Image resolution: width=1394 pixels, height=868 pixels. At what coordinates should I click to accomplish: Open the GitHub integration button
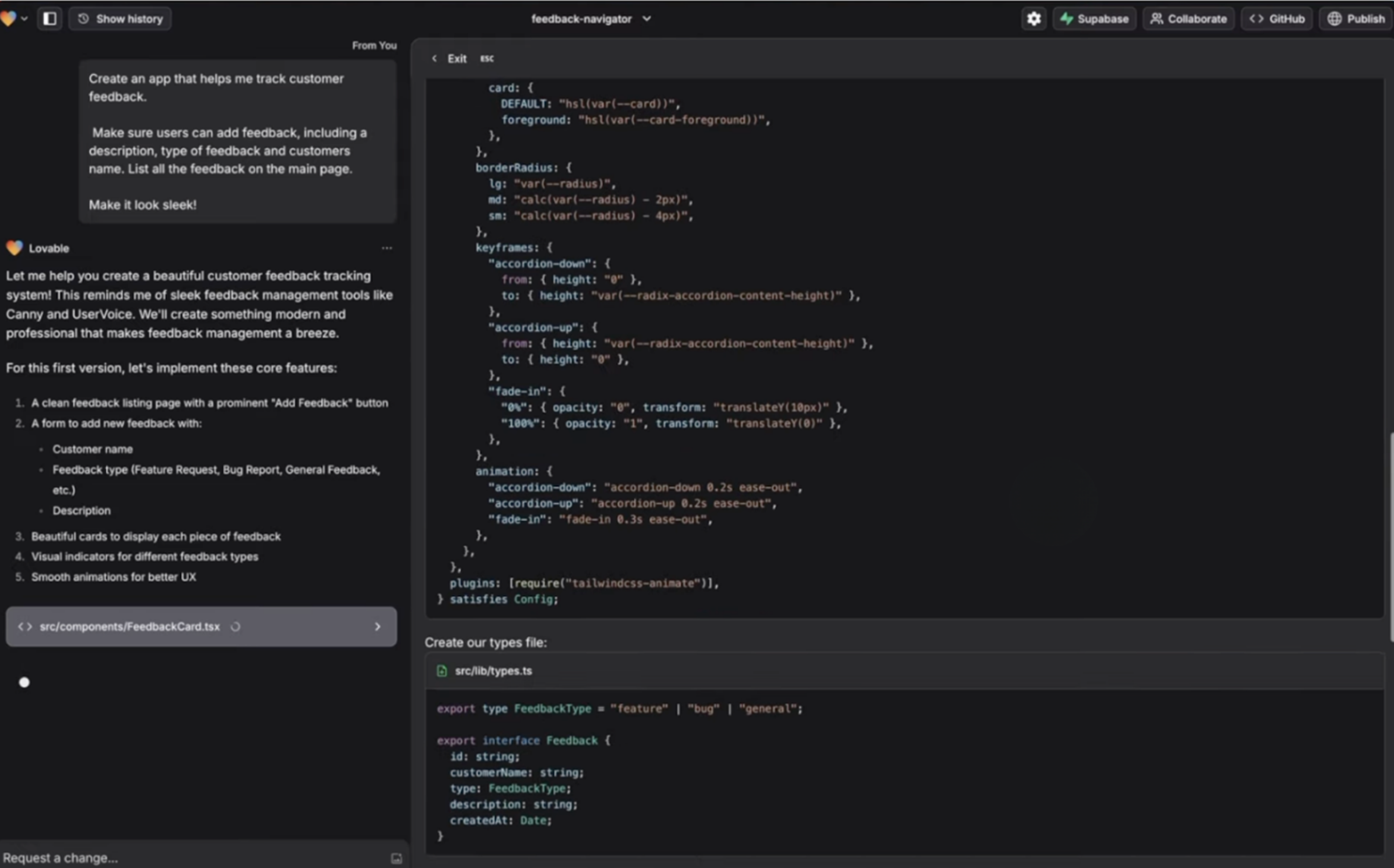pyautogui.click(x=1277, y=18)
